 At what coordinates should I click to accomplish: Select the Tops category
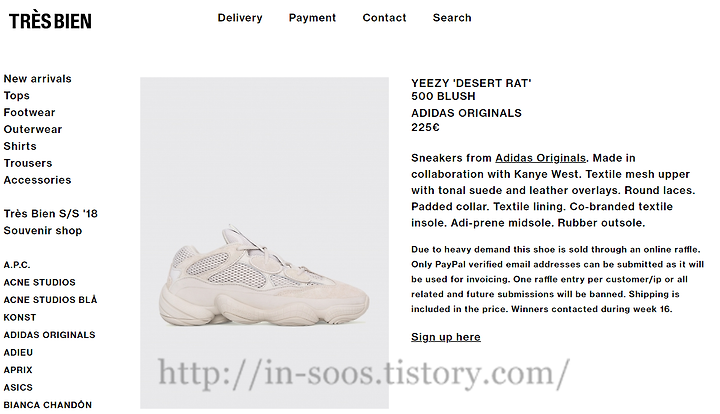point(17,96)
